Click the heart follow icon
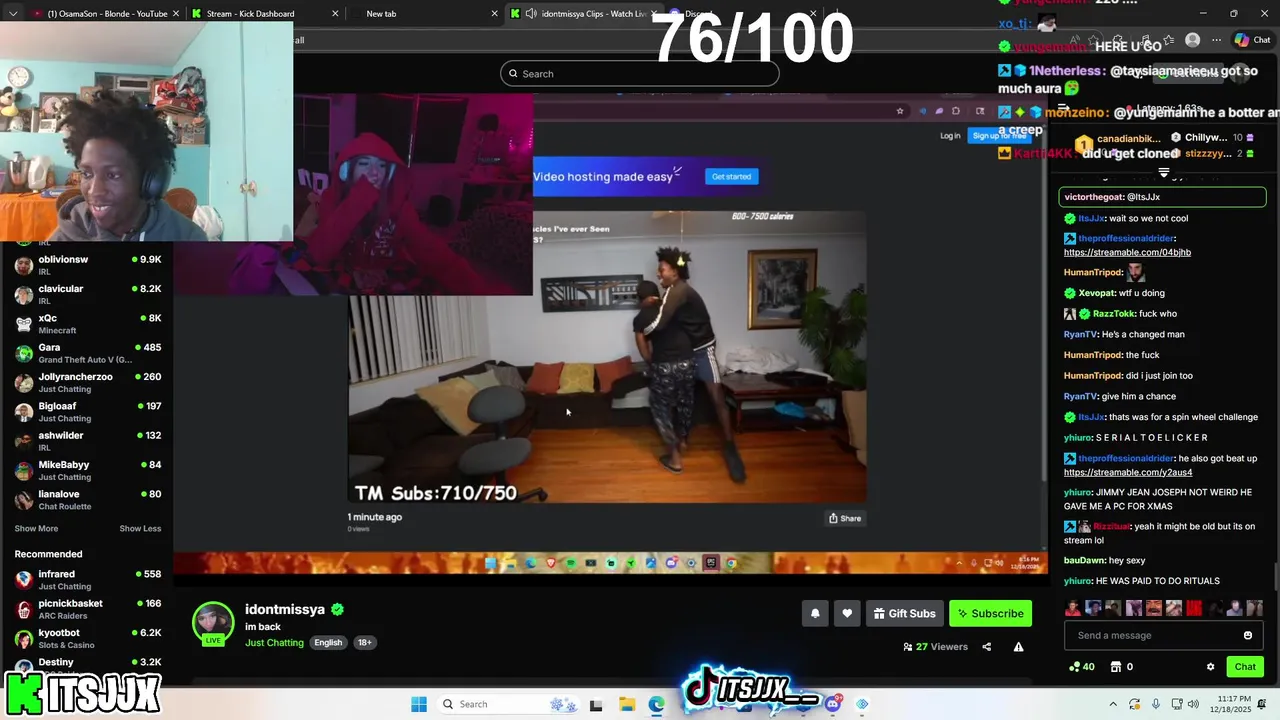 pyautogui.click(x=847, y=613)
